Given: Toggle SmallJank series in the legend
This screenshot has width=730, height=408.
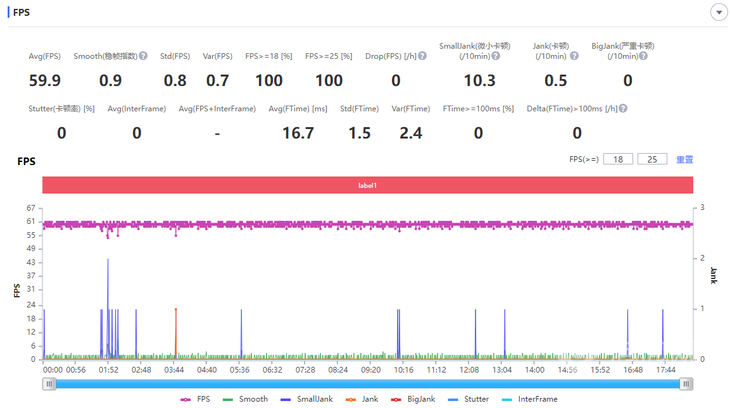Looking at the screenshot, I should (x=306, y=399).
